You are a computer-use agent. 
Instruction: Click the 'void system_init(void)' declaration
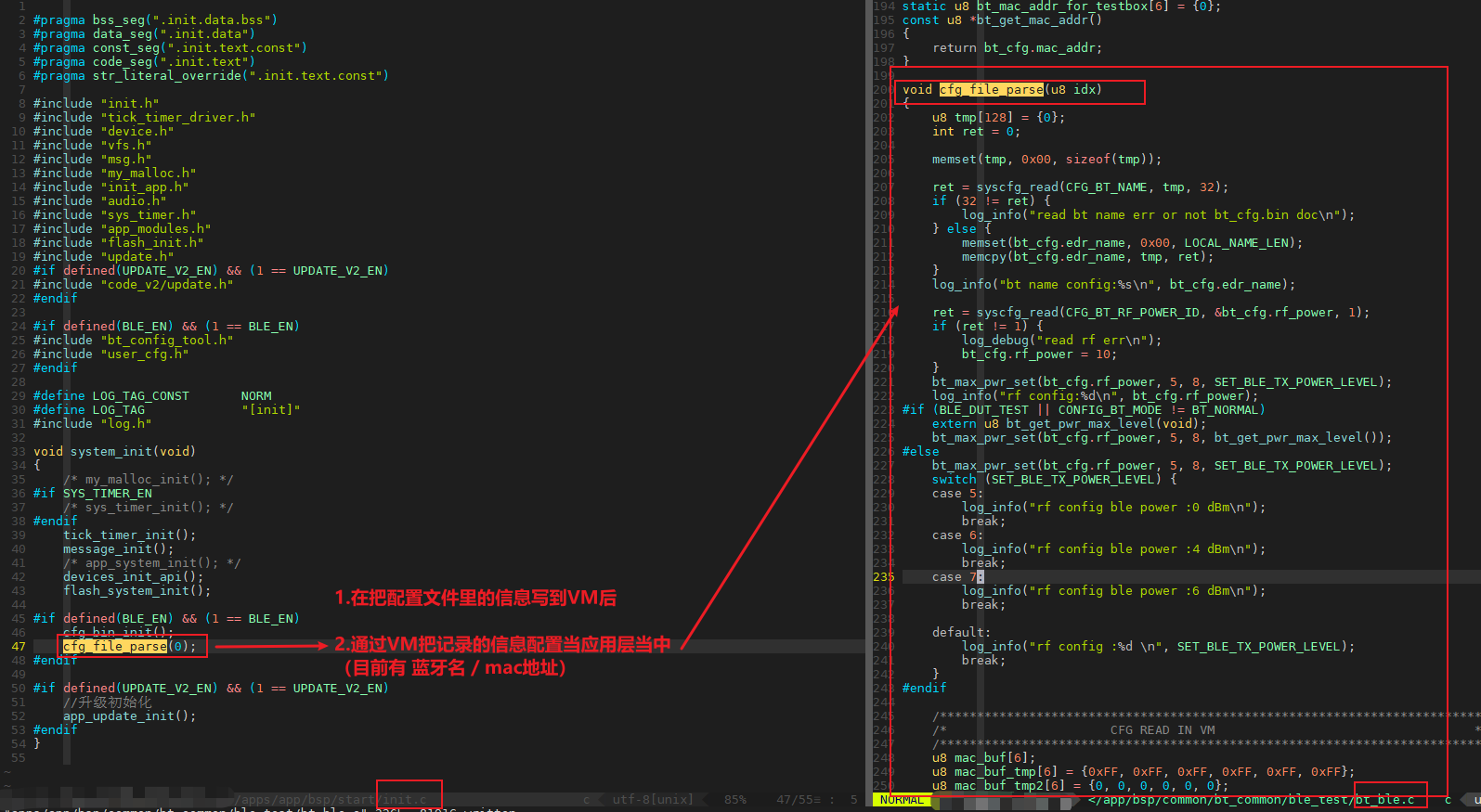pos(114,451)
